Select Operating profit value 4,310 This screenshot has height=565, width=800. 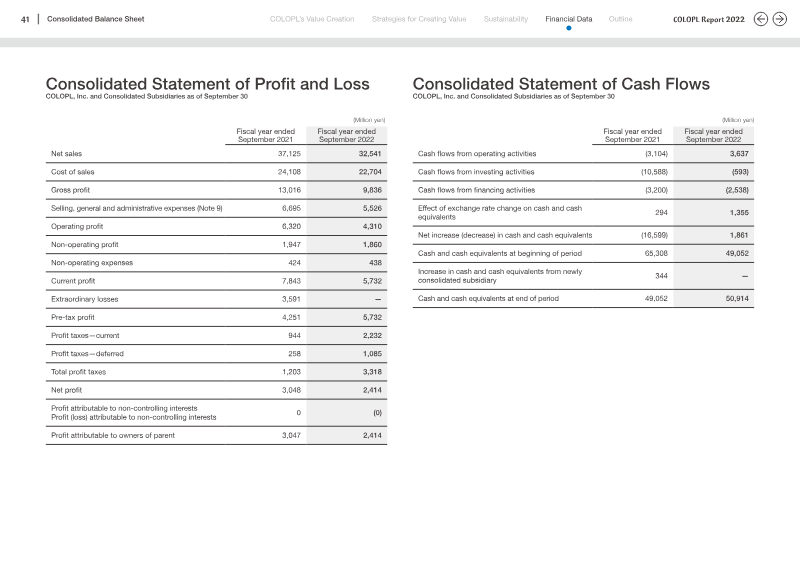click(372, 227)
